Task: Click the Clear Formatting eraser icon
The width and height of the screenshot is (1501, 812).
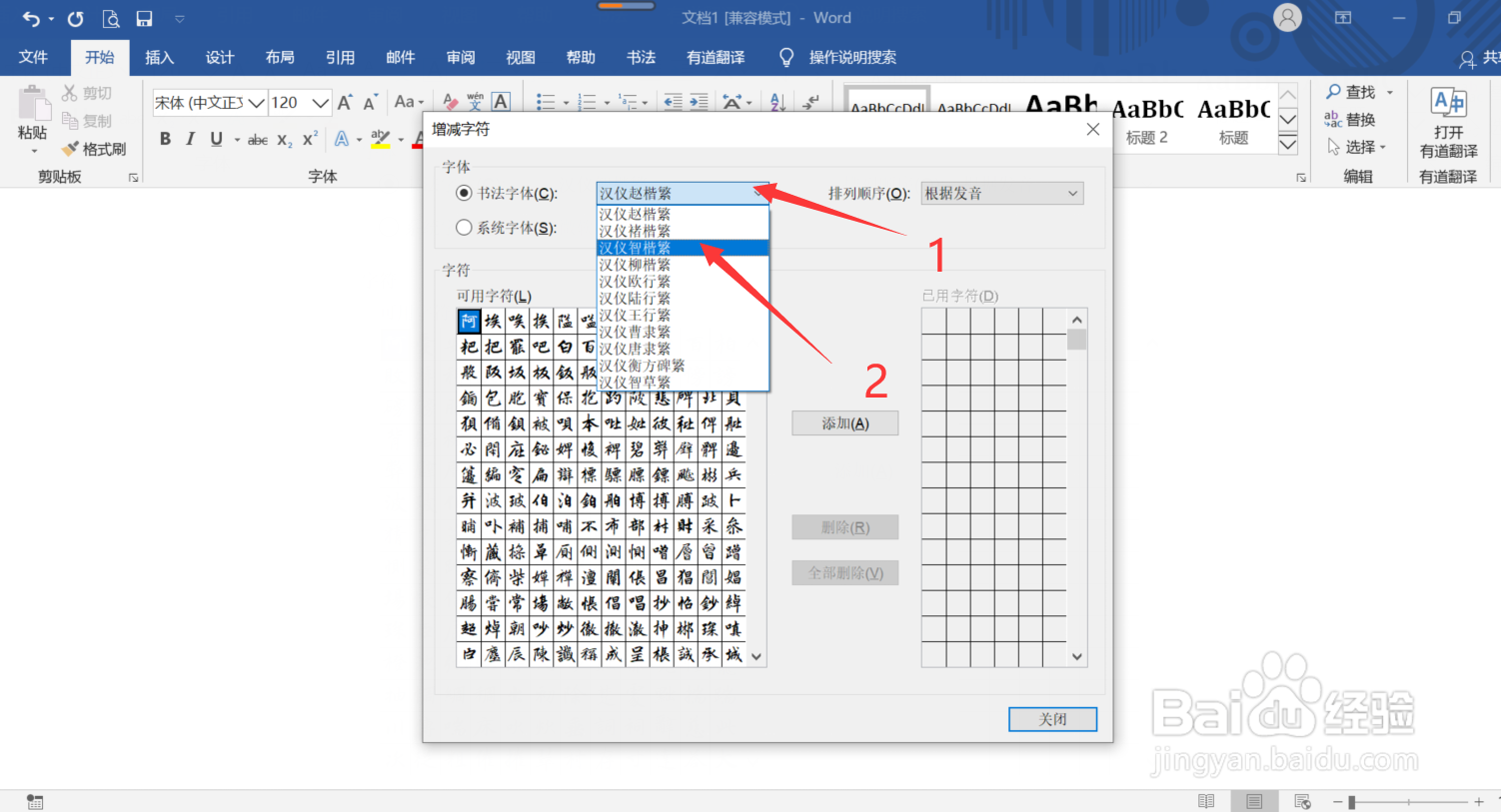Action: point(450,102)
